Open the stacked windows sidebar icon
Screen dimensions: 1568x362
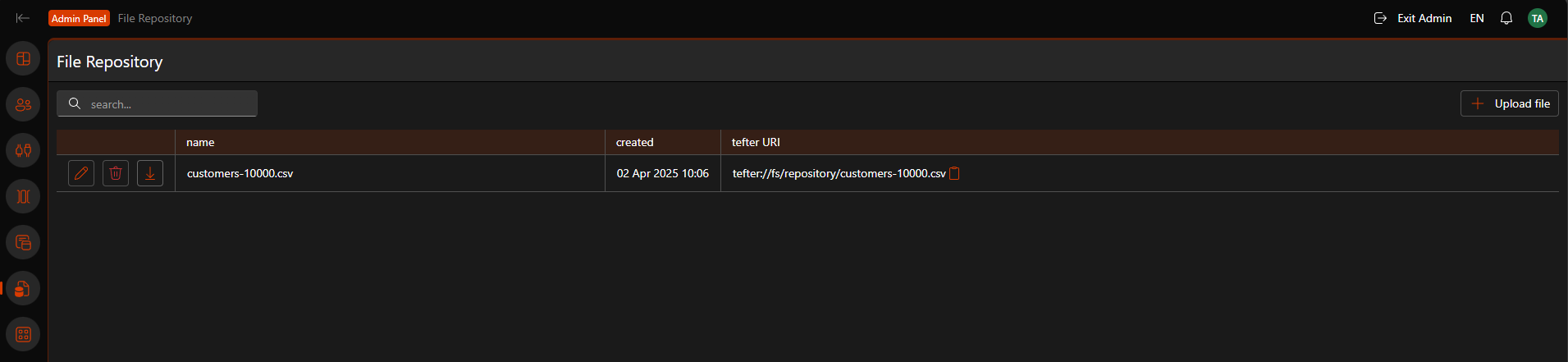(23, 242)
